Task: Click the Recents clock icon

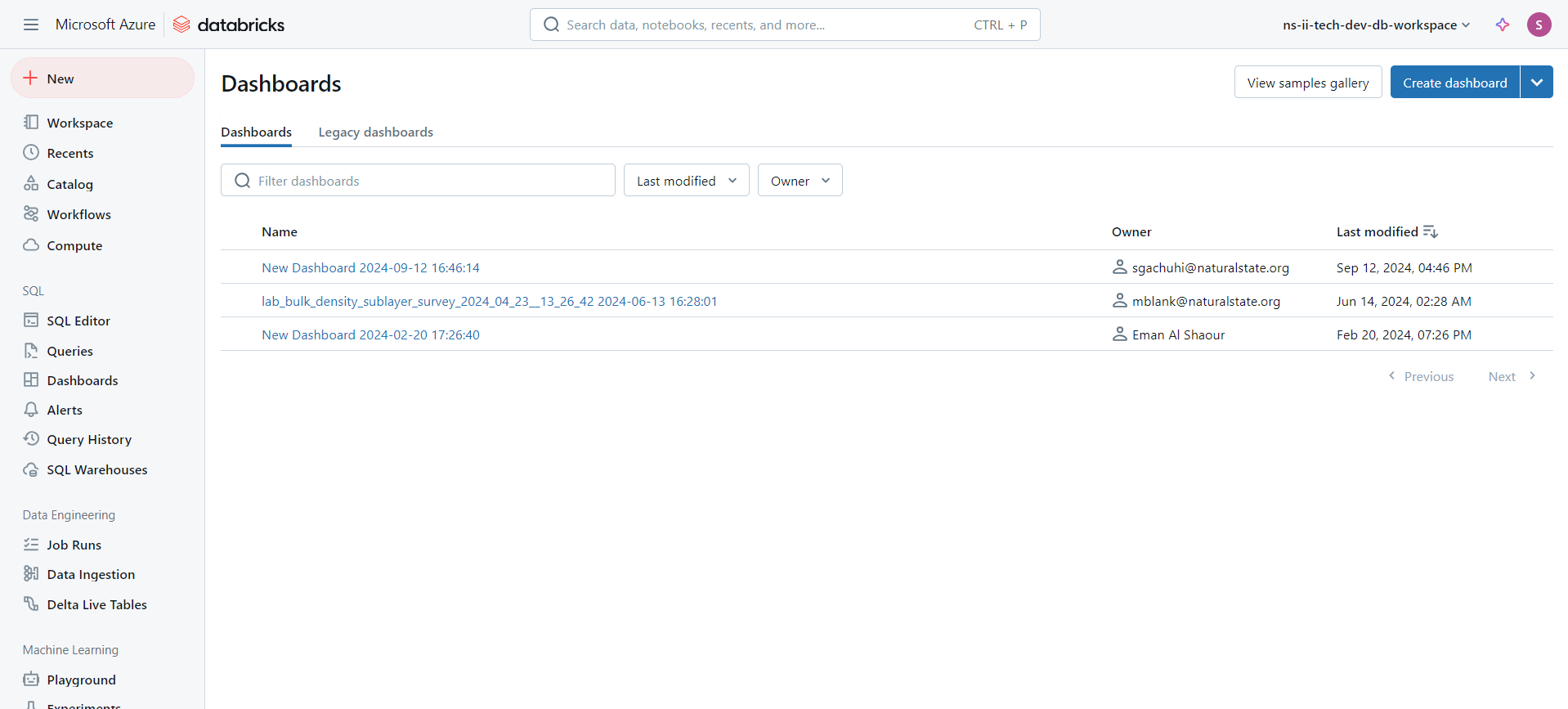Action: coord(31,152)
